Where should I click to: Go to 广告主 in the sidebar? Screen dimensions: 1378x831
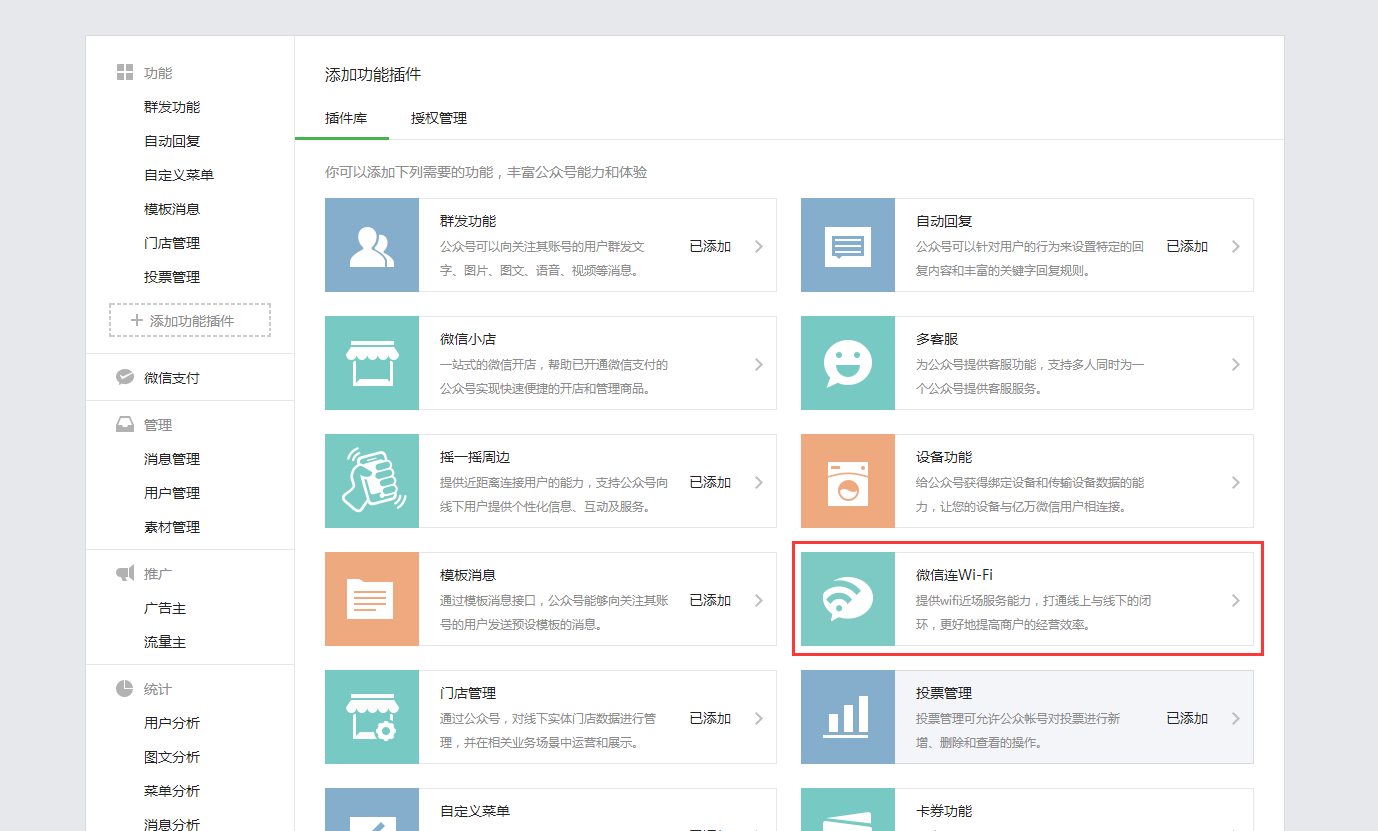(x=165, y=608)
